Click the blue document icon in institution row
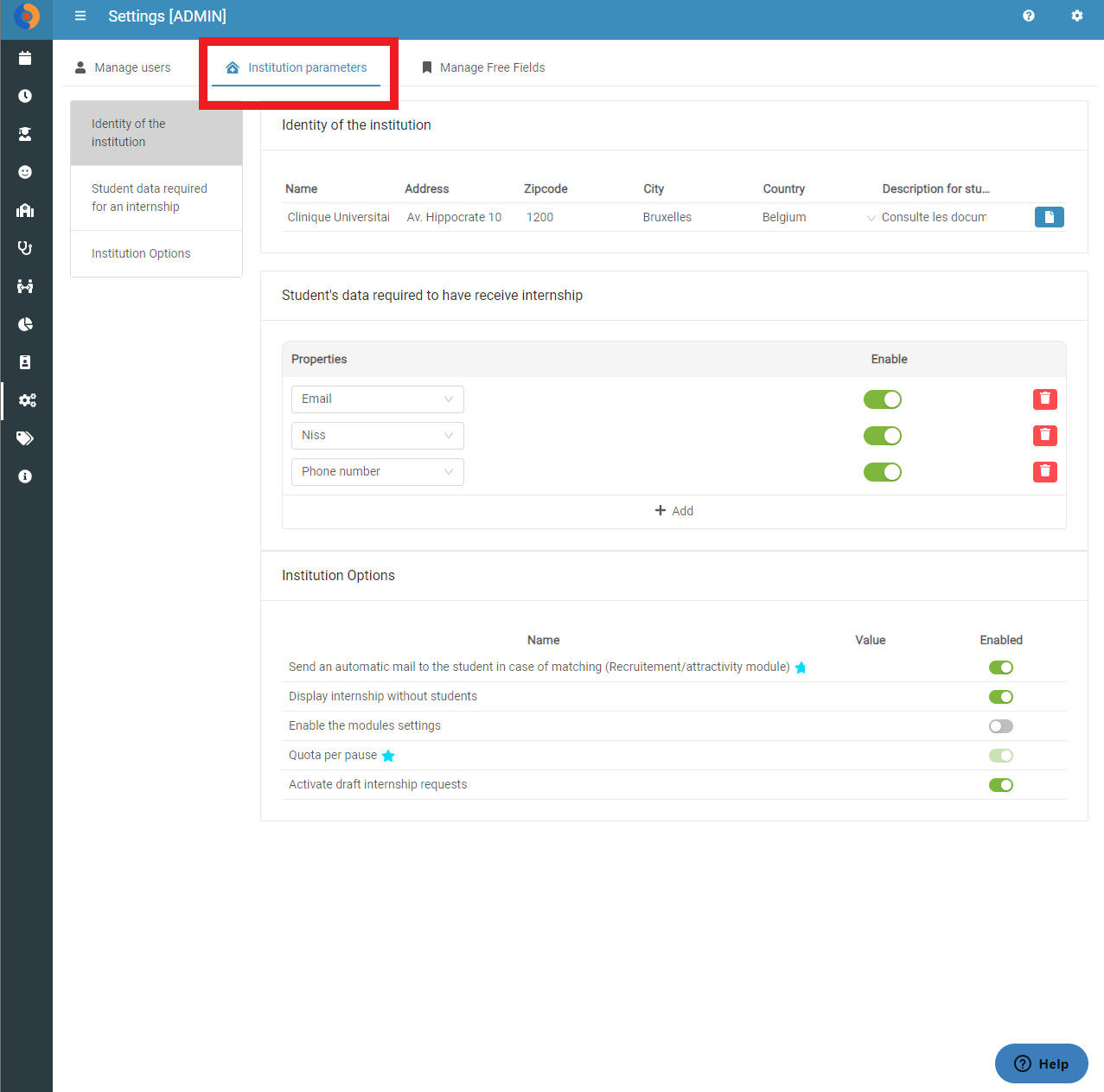1104x1092 pixels. (x=1050, y=217)
